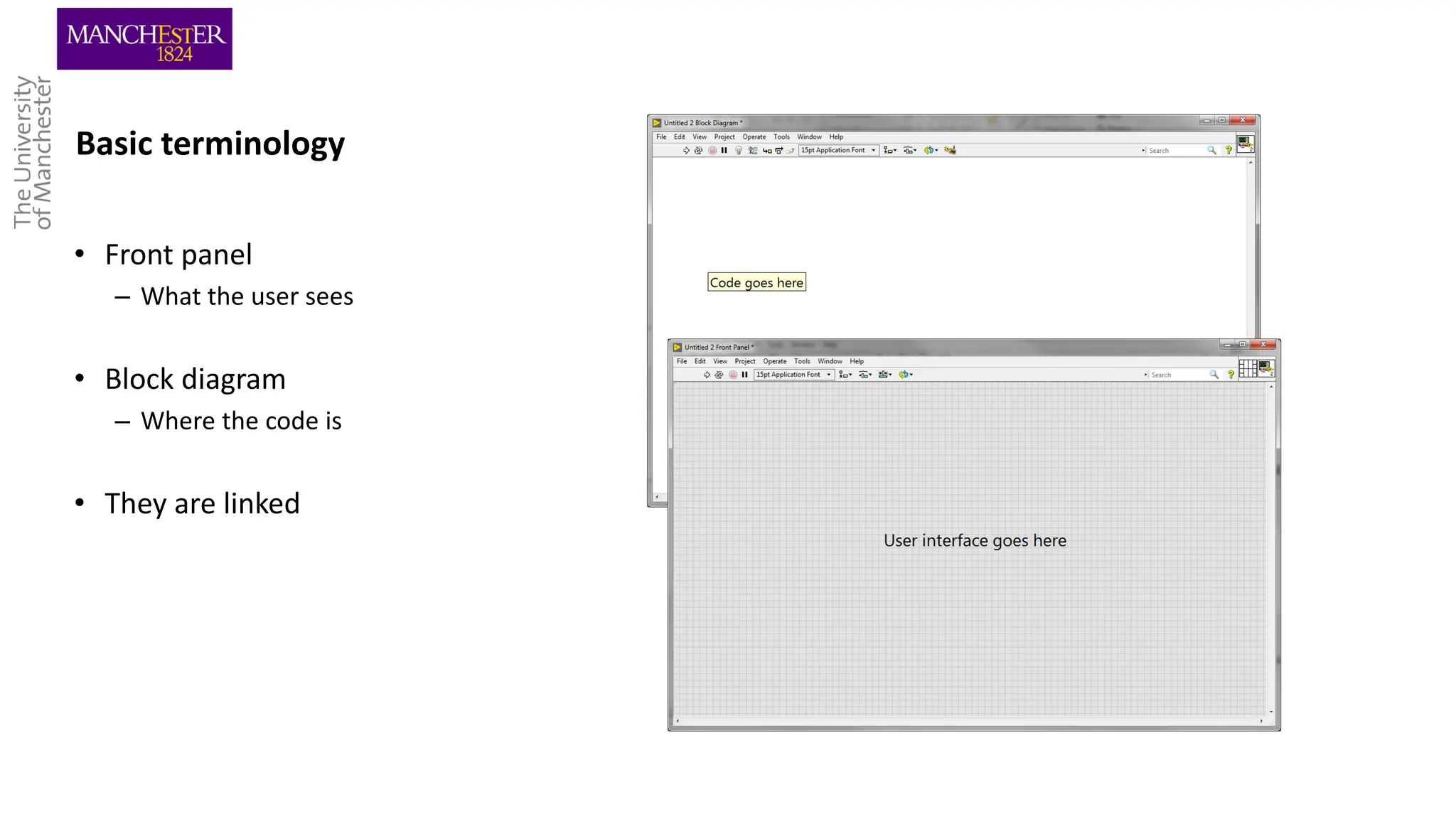Screen dimensions: 1456x819
Task: Open View menu in Block Diagram window
Action: coord(700,136)
